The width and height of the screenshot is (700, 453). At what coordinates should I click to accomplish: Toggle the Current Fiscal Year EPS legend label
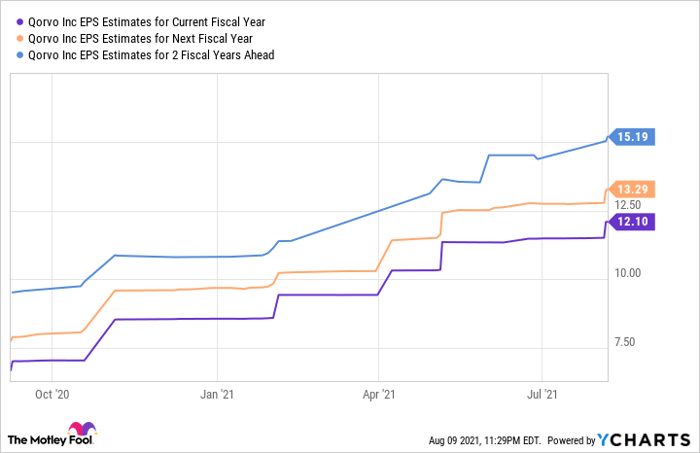tap(137, 21)
